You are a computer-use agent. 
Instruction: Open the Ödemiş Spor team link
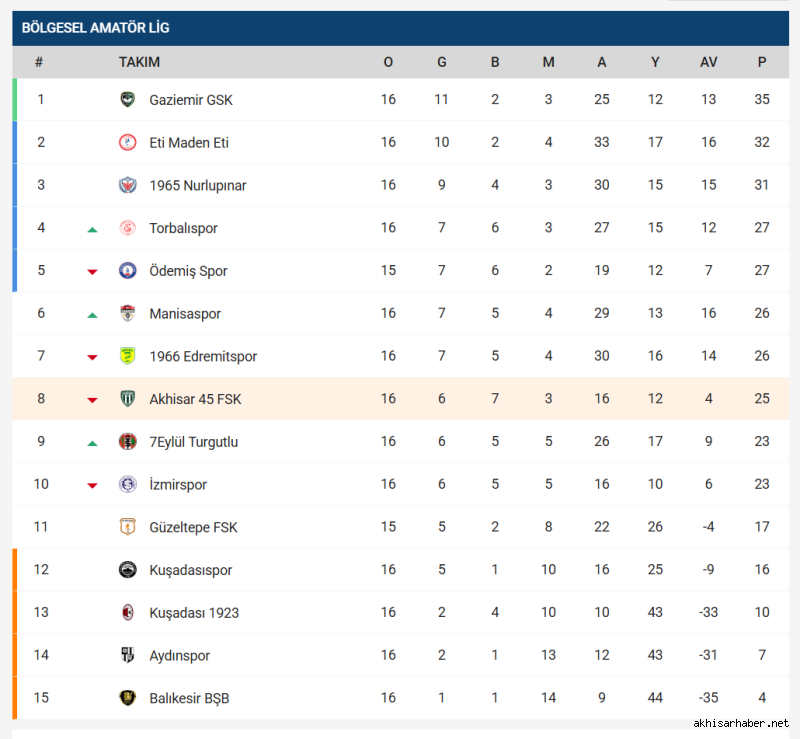click(x=188, y=271)
